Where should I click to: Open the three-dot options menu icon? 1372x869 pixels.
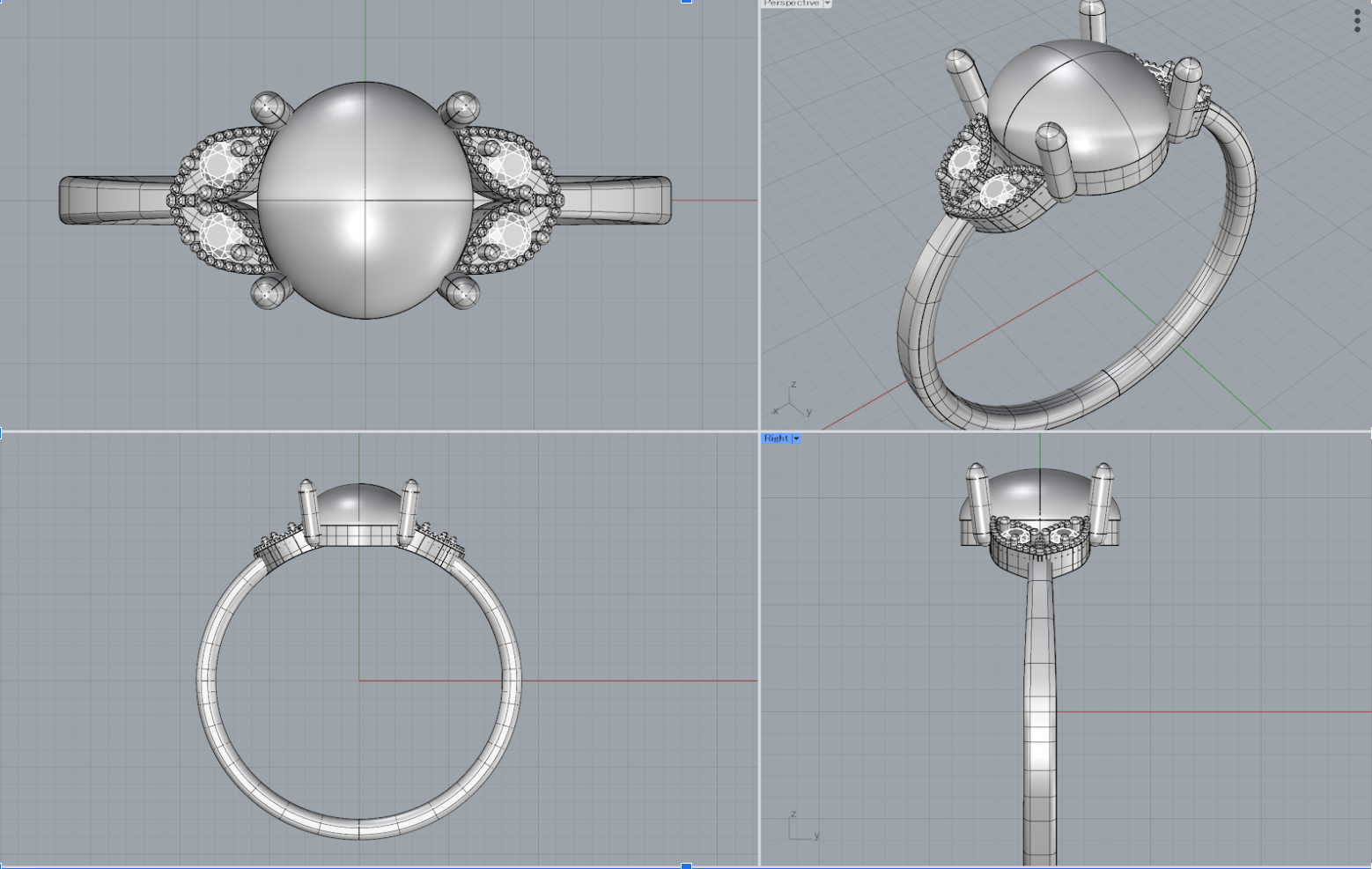[1357, 21]
